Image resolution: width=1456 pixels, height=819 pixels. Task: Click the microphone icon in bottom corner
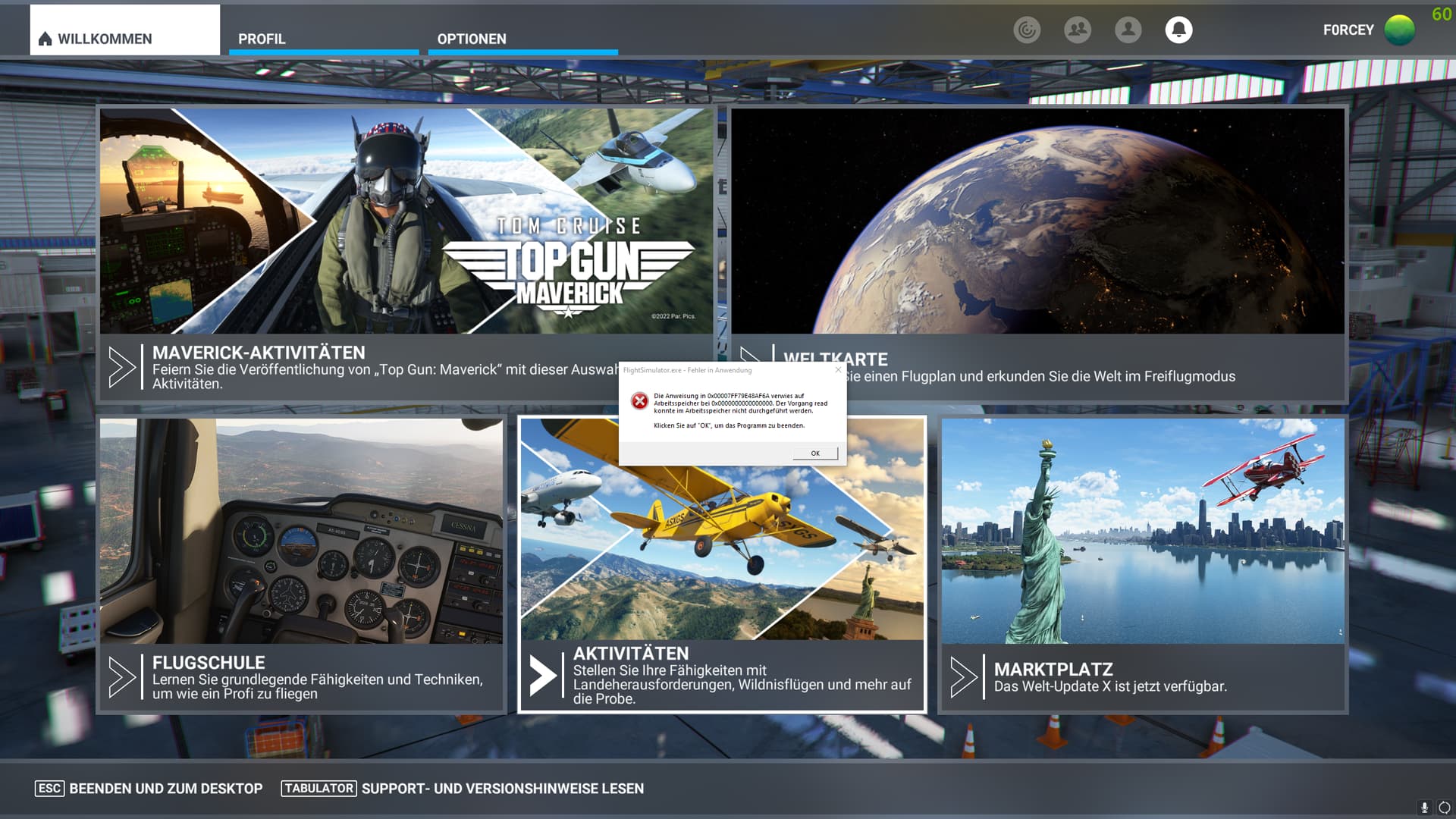tap(1424, 808)
